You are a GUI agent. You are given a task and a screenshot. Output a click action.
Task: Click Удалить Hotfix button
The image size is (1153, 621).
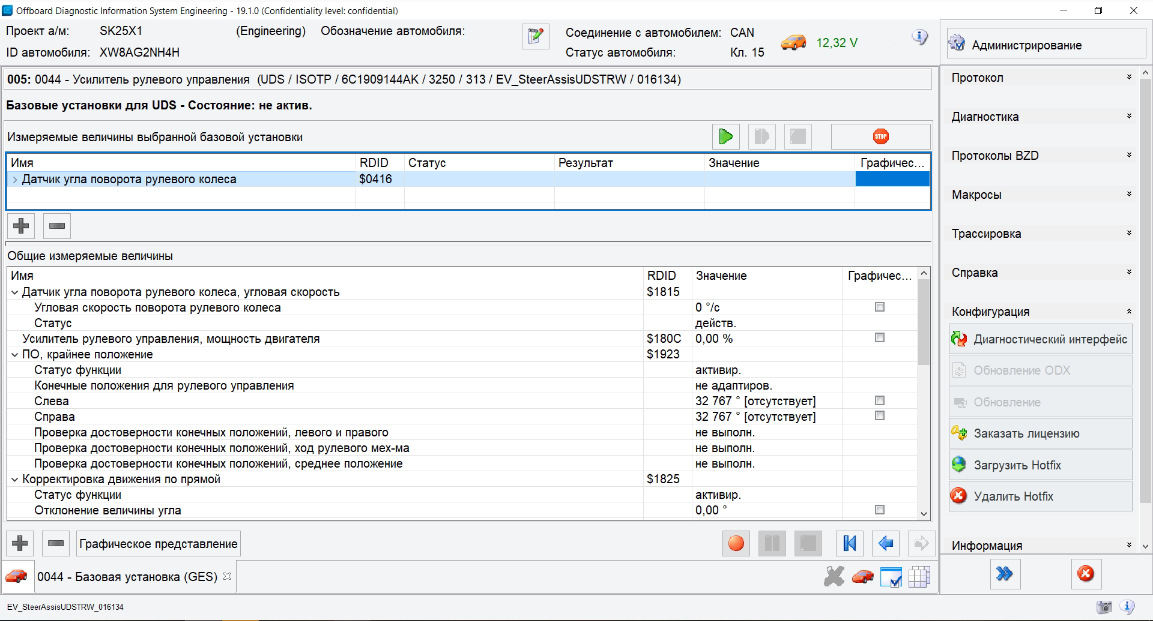coord(1040,497)
